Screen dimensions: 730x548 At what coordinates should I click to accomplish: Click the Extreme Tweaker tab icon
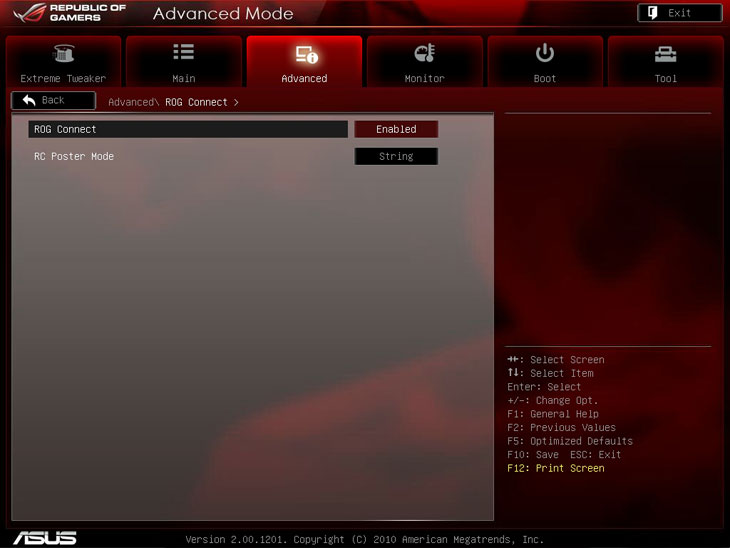(x=63, y=54)
